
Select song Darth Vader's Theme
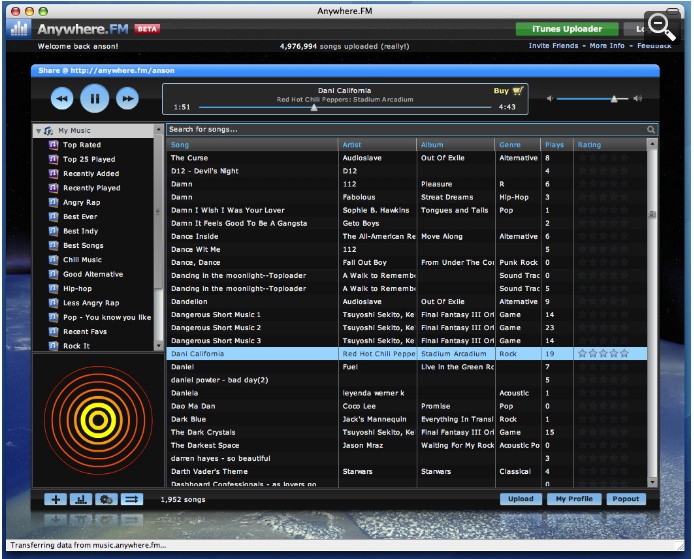[x=407, y=472]
